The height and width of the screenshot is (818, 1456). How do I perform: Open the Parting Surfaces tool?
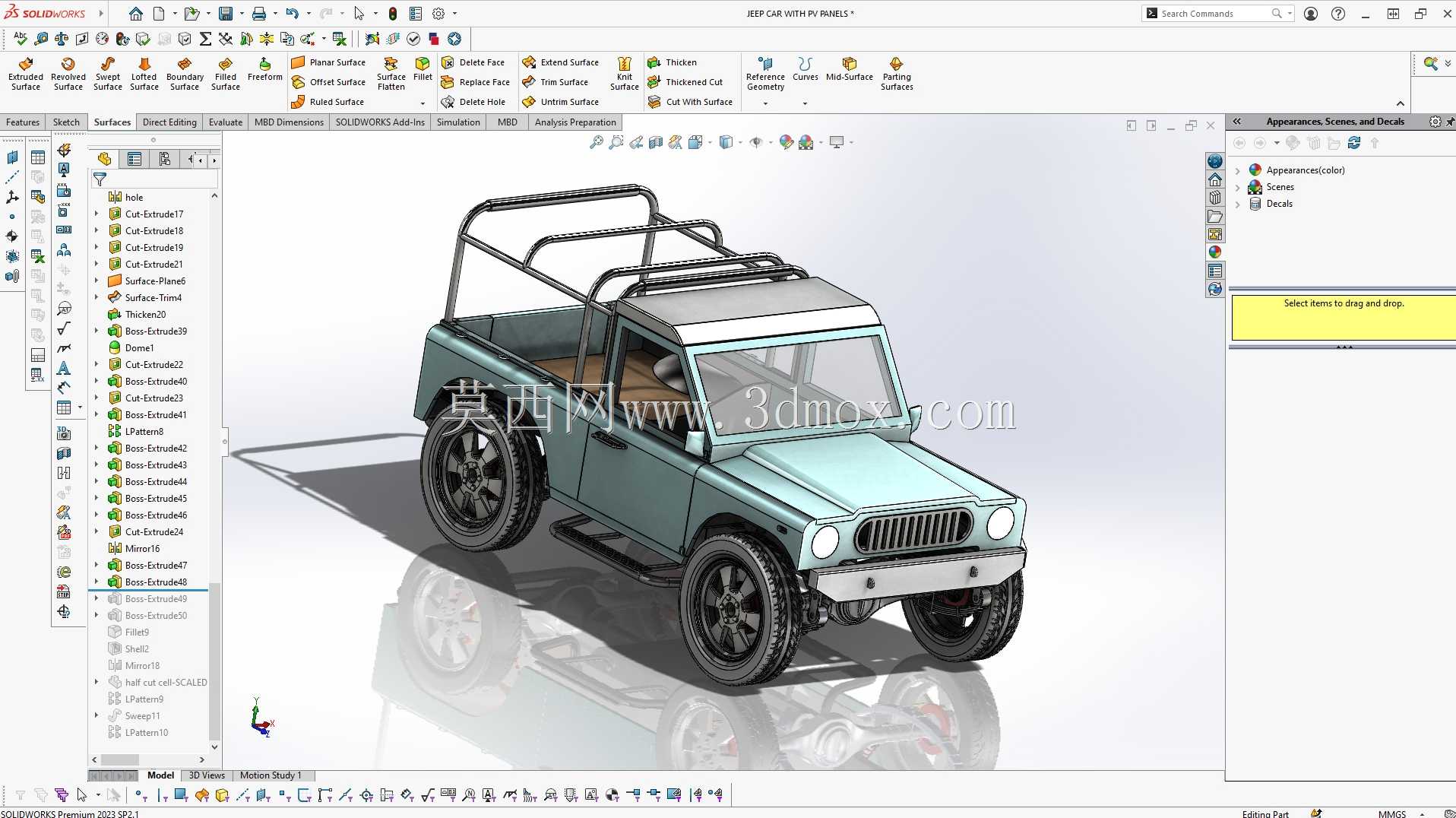[x=897, y=74]
